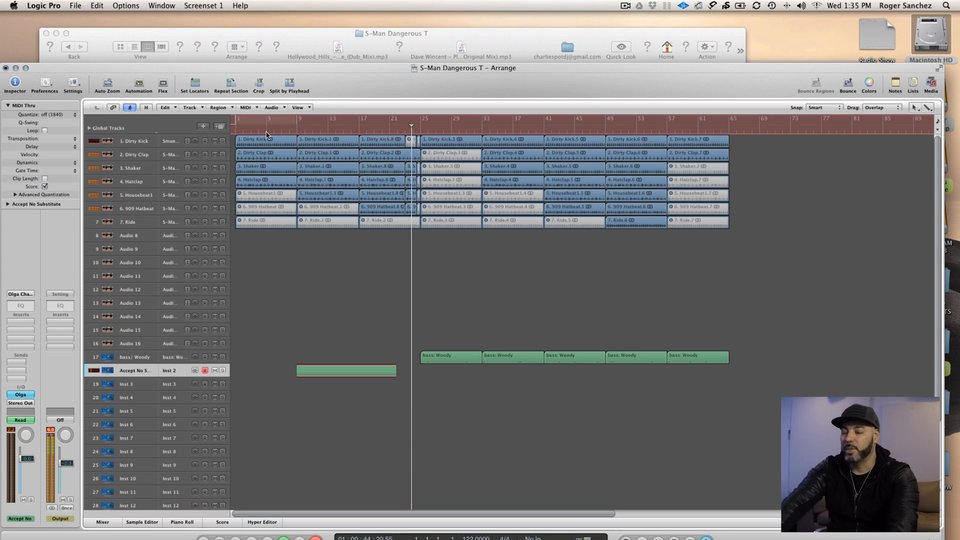Open the Window menu
This screenshot has height=540, width=960.
(x=162, y=6)
